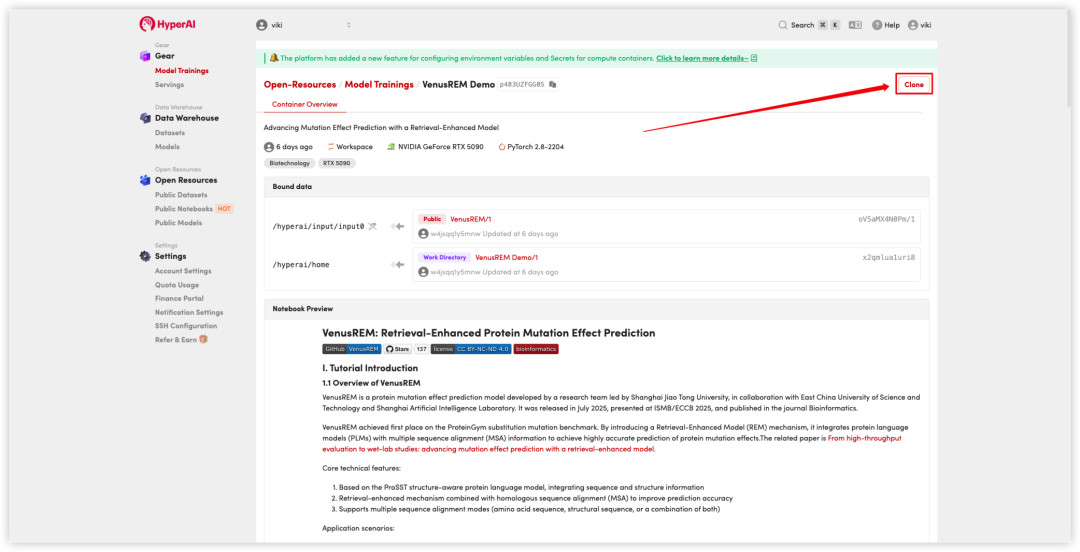Image resolution: width=1080 pixels, height=552 pixels.
Task: Click the bioinformatics badge
Action: point(536,349)
